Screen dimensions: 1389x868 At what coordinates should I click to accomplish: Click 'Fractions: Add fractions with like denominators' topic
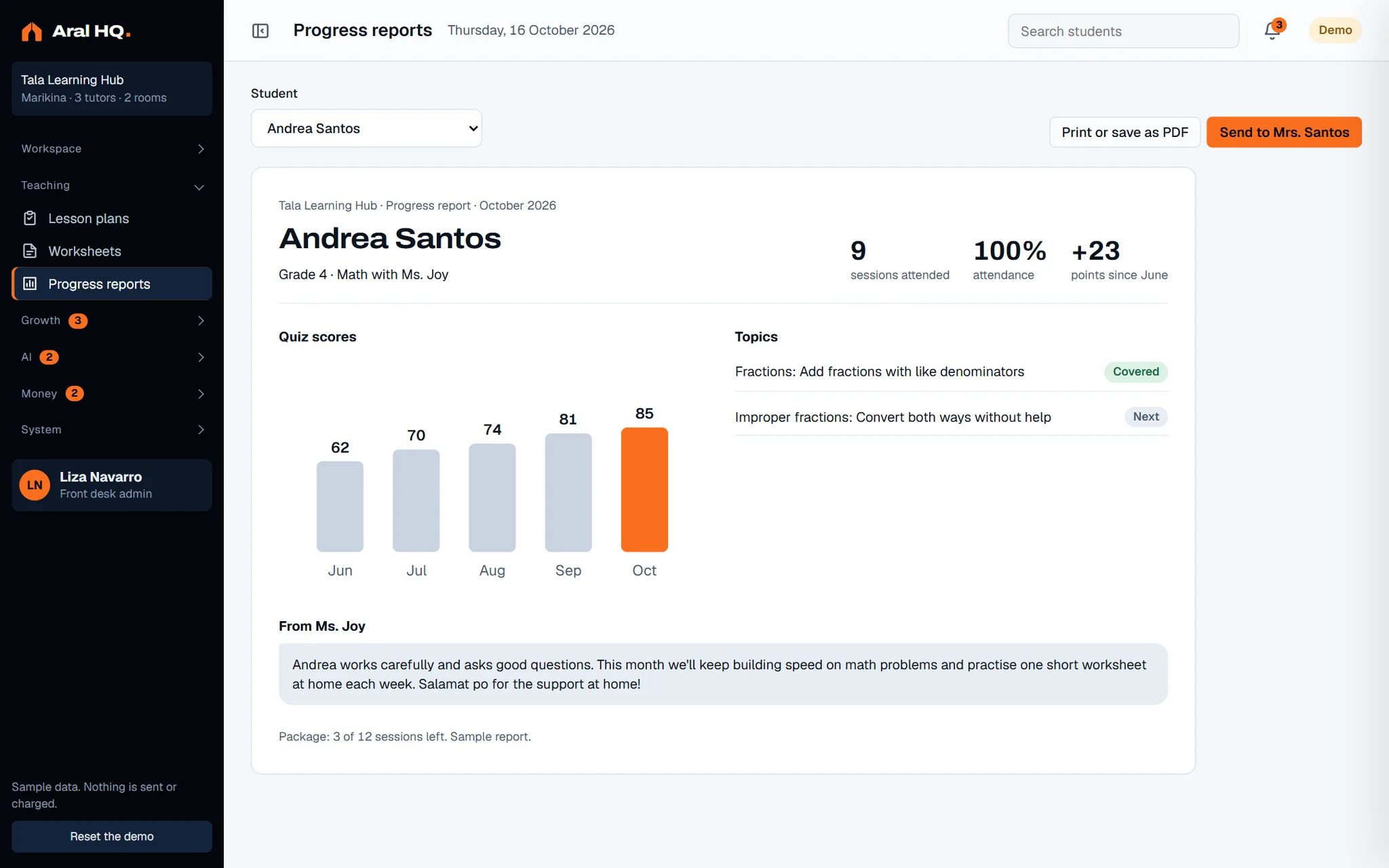[x=880, y=372]
